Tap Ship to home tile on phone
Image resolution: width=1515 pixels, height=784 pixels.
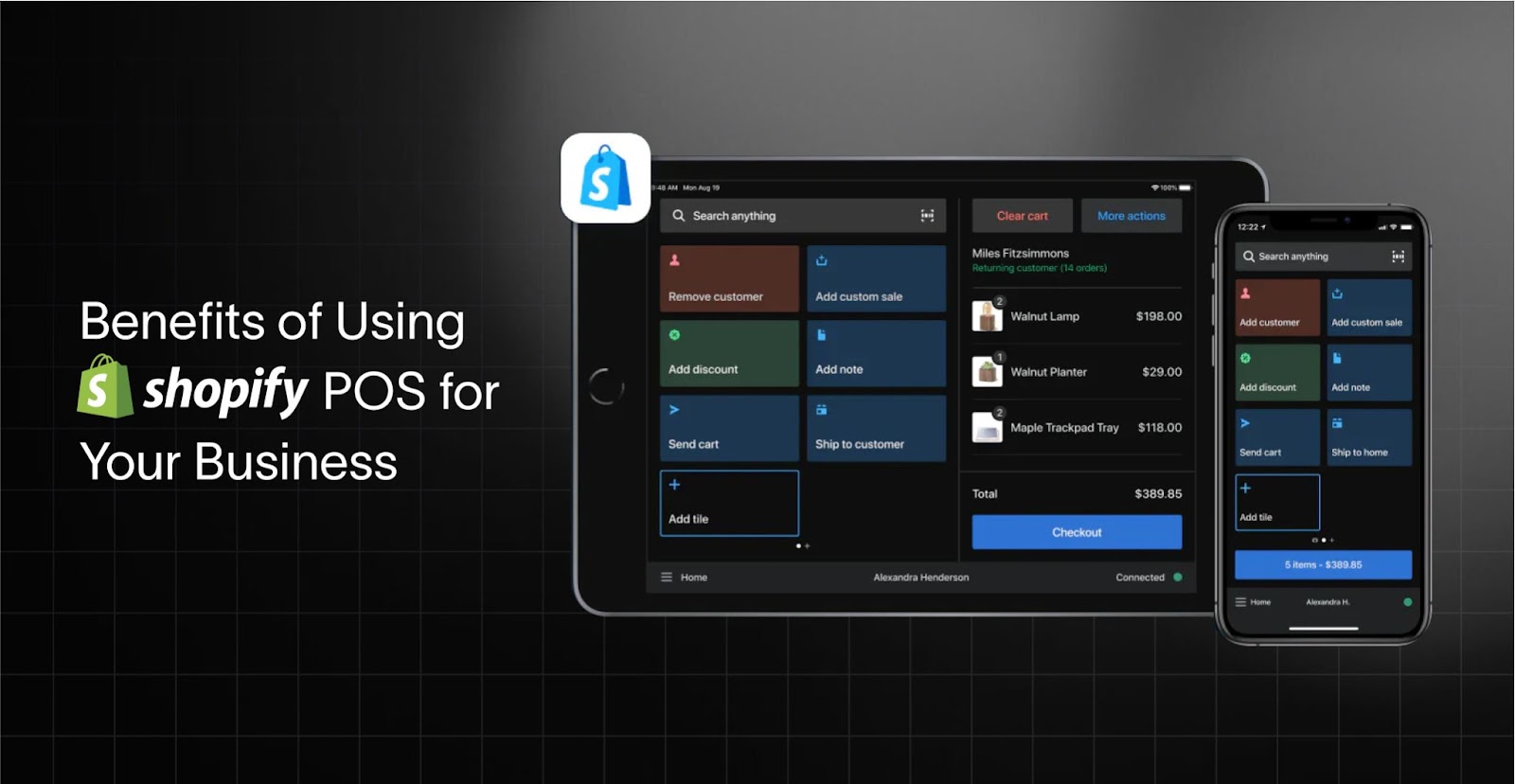pos(1369,437)
